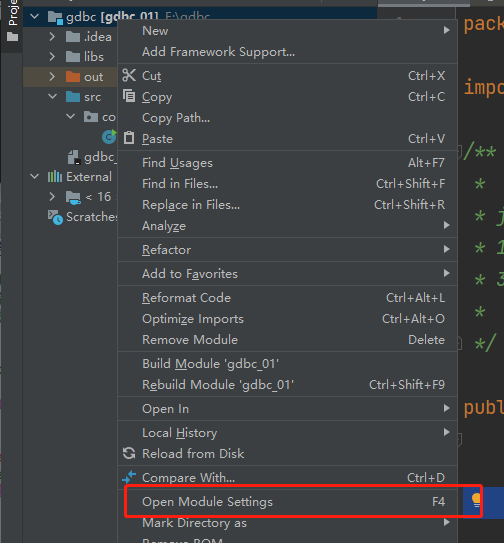Open the New submenu arrow
This screenshot has height=543, width=504.
tap(446, 30)
